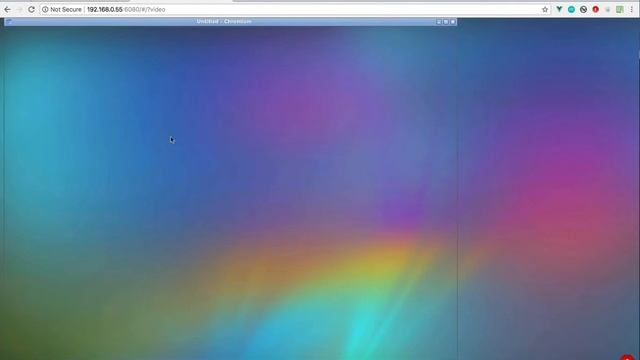Image resolution: width=640 pixels, height=360 pixels.
Task: Minimize the remote Untitled Chromium window
Action: 439,22
